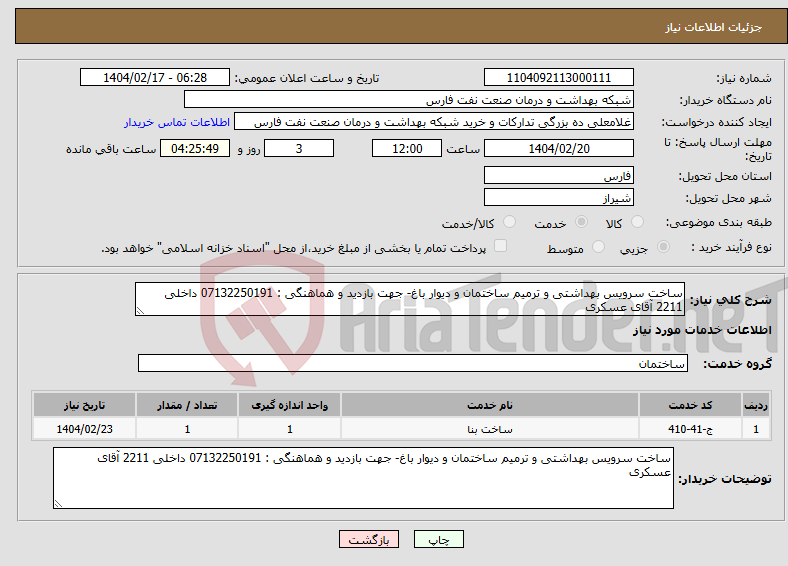Click the شماره نیاز label
Image resolution: width=788 pixels, height=566 pixels.
click(744, 78)
